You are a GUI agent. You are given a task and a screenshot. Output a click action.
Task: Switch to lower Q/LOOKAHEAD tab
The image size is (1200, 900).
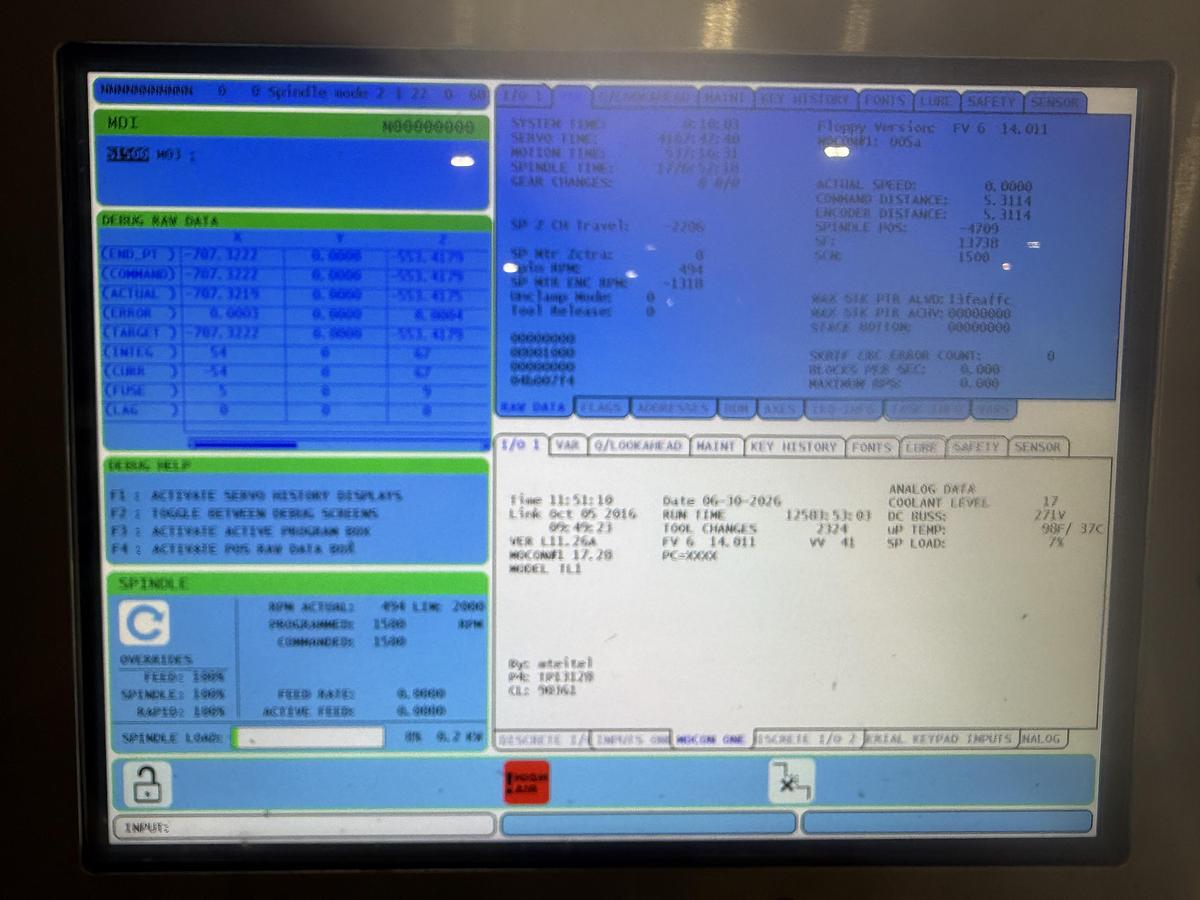click(x=638, y=446)
